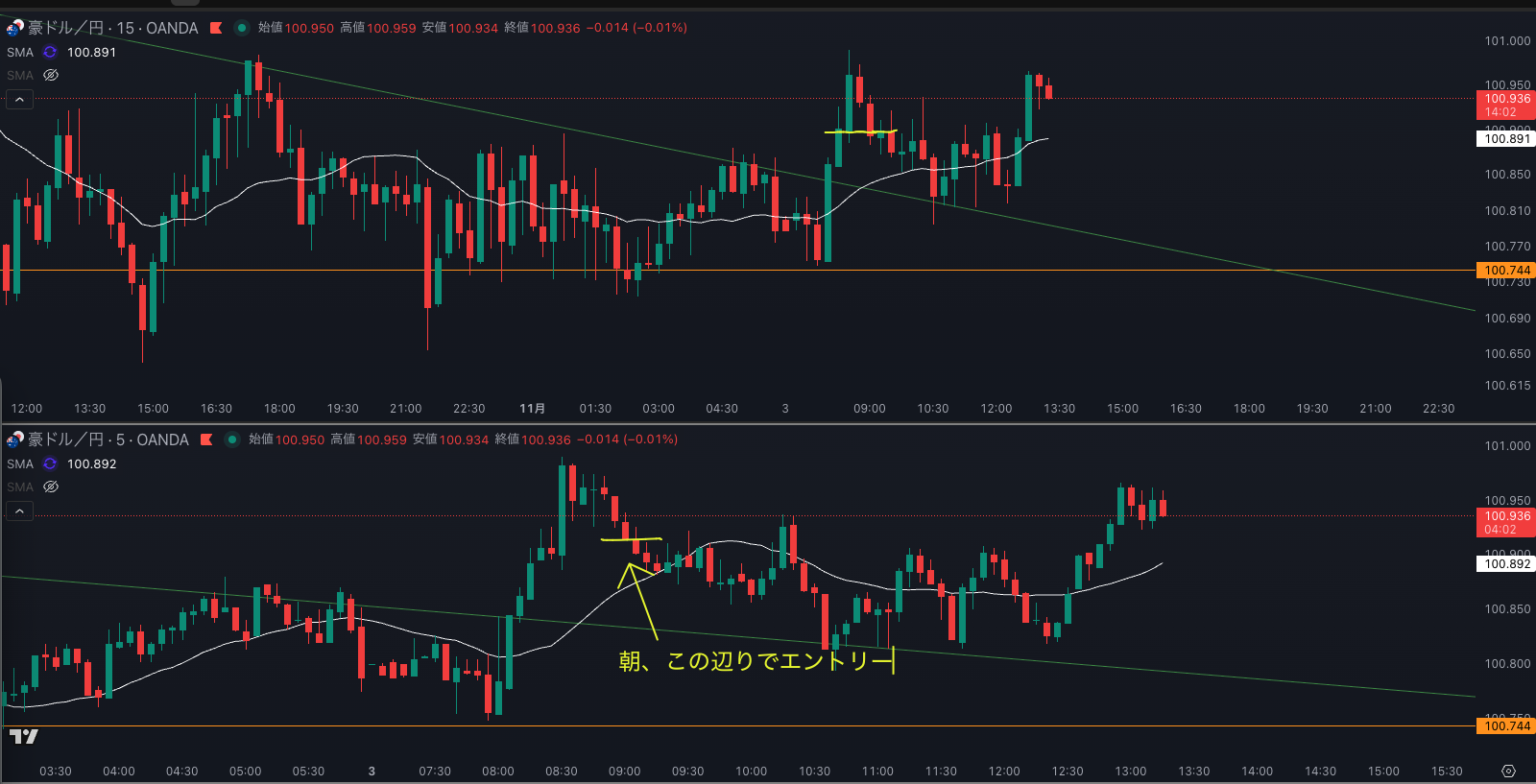Screen dimensions: 1536x784
Task: Click the purple SMA refresh icon beside 100.891
Action: 50,52
